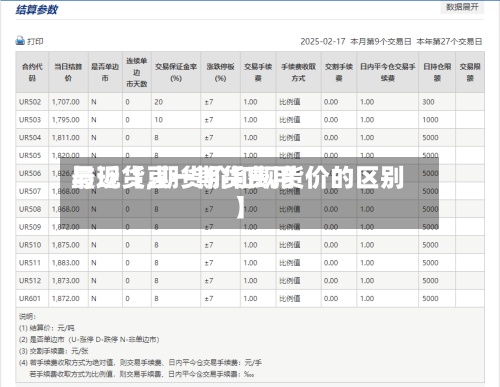Click ±7 in the UR601 row

click(x=209, y=299)
